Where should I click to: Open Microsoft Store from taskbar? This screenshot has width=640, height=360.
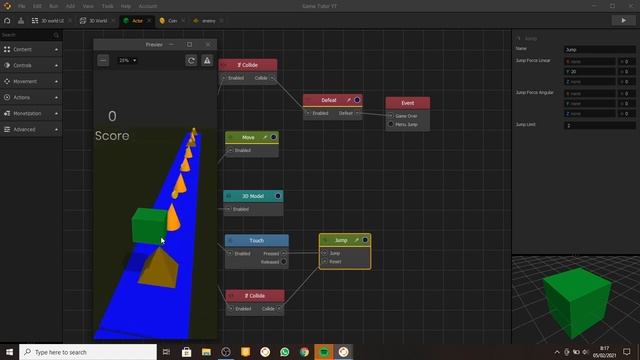coord(187,352)
